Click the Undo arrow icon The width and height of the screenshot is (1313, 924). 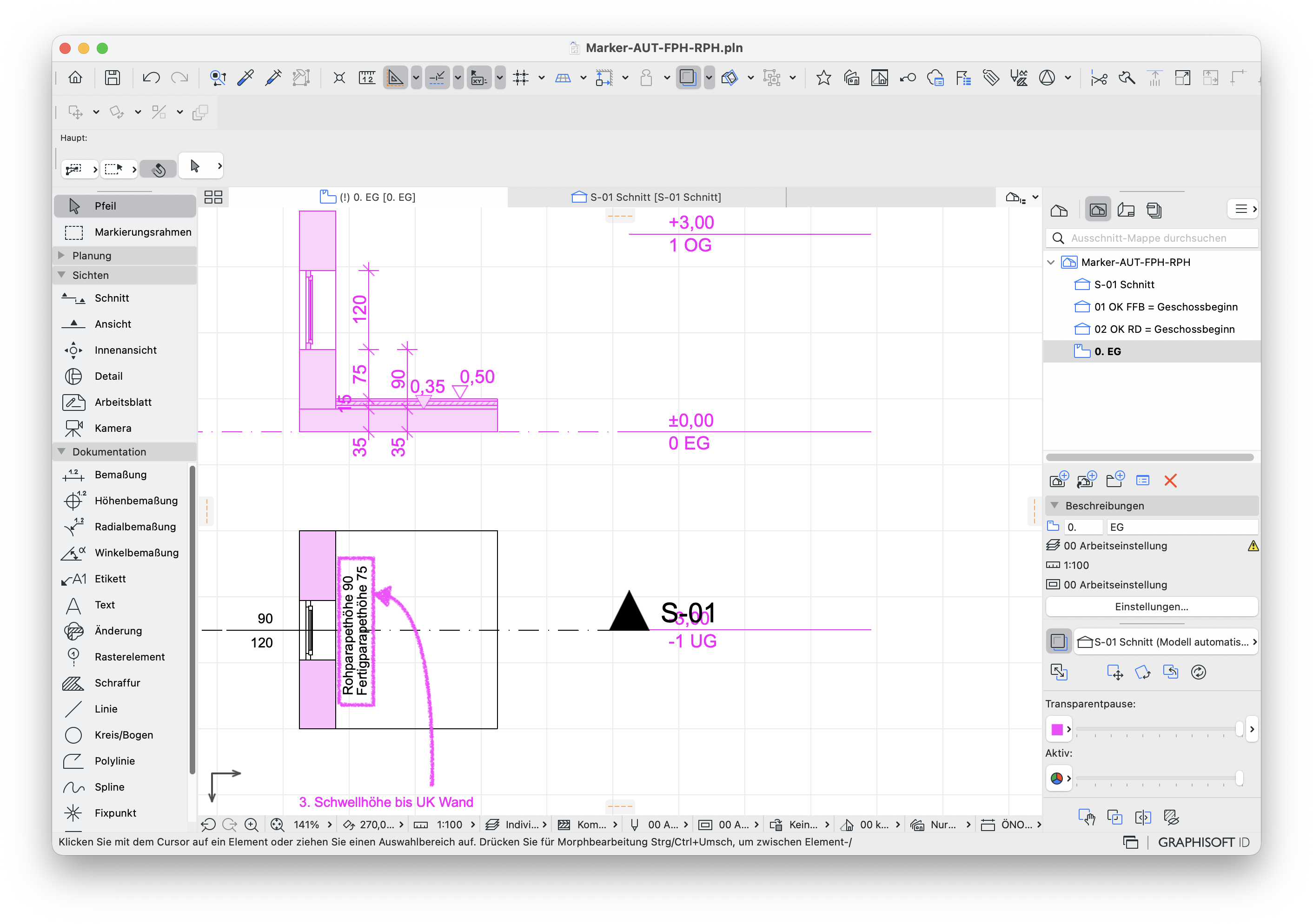(151, 78)
